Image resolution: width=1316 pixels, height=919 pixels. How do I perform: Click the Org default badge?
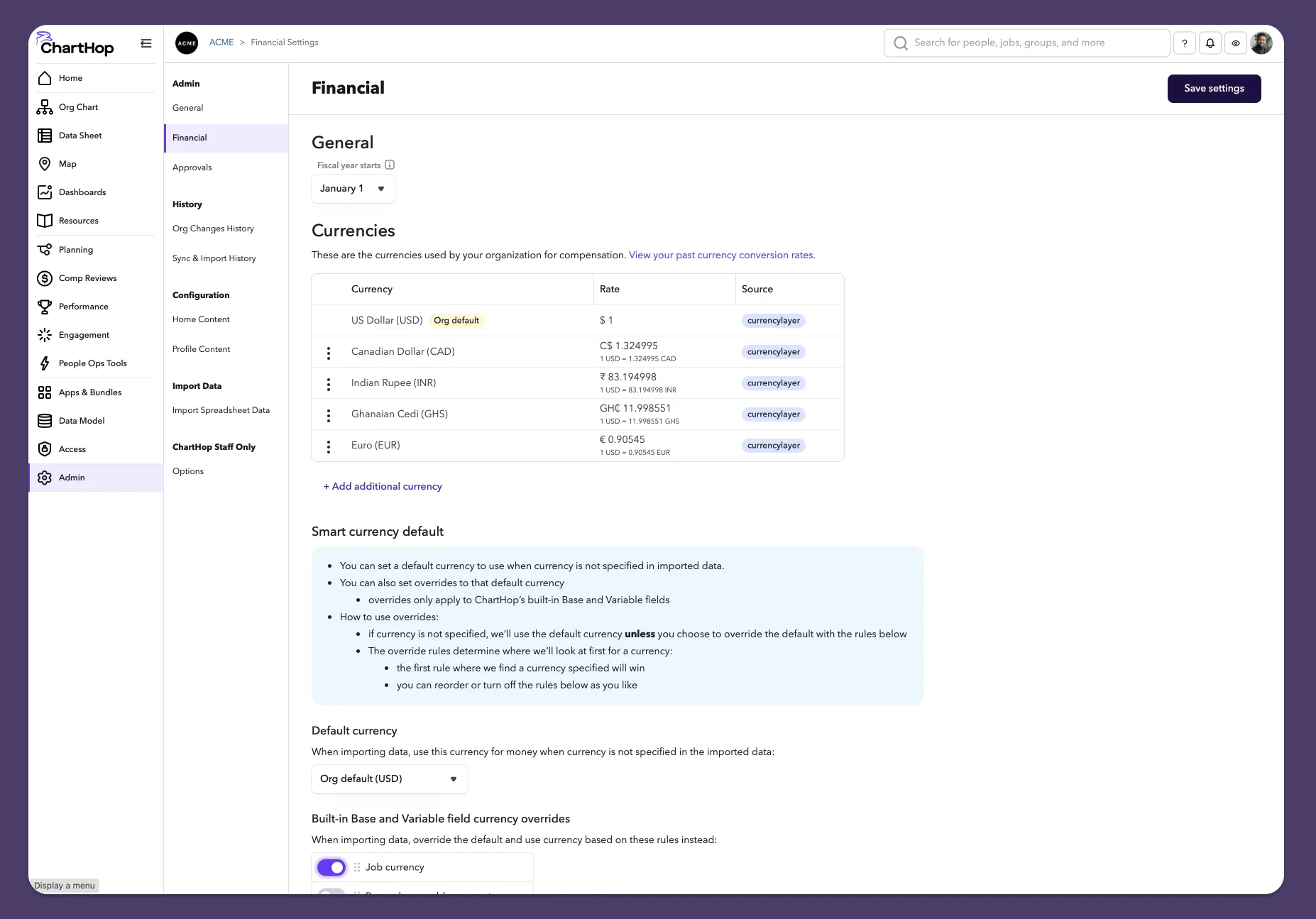coord(456,321)
